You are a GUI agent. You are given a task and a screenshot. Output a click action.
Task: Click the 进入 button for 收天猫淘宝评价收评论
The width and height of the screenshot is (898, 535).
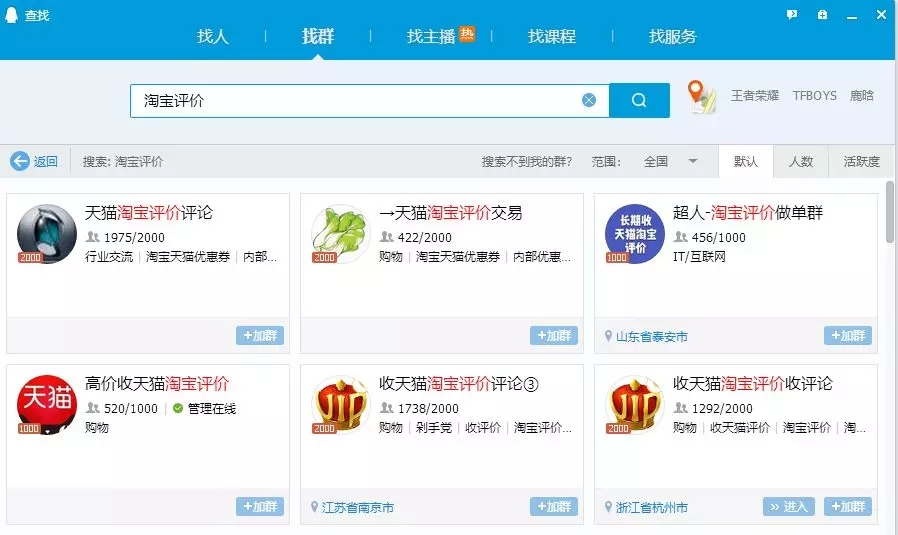click(789, 506)
